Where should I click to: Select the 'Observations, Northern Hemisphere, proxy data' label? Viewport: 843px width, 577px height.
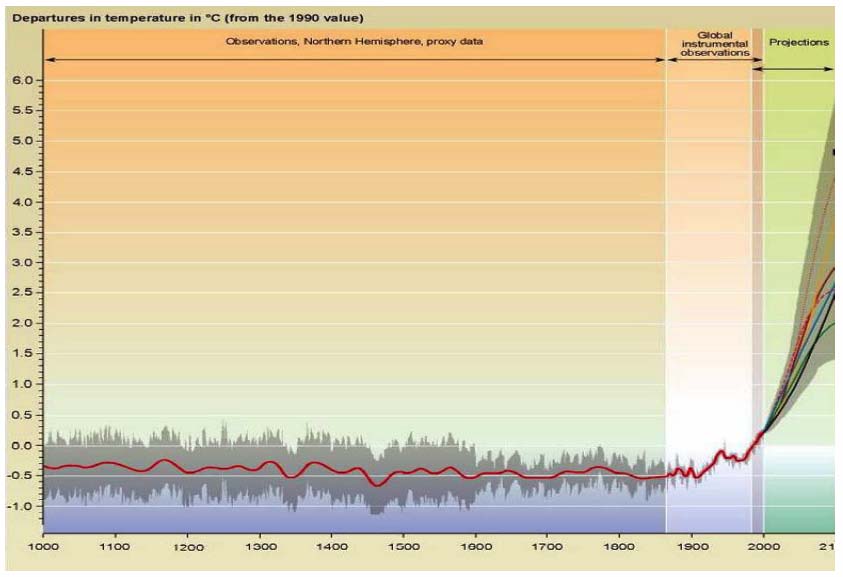(354, 41)
